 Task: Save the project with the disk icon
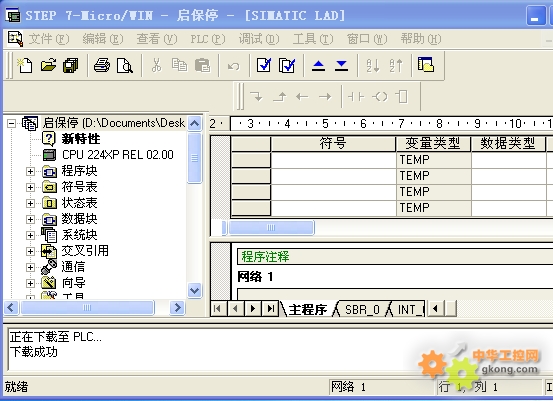[x=71, y=65]
